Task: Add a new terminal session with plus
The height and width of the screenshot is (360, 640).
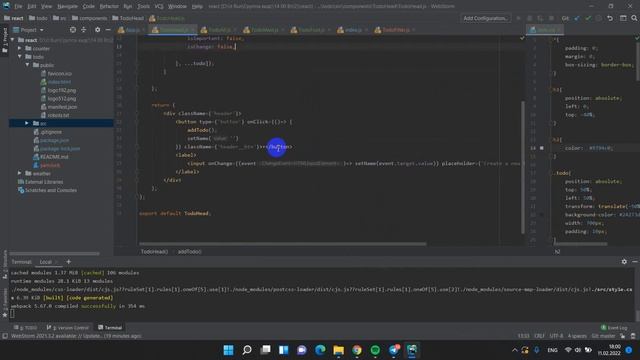Action: [x=69, y=262]
